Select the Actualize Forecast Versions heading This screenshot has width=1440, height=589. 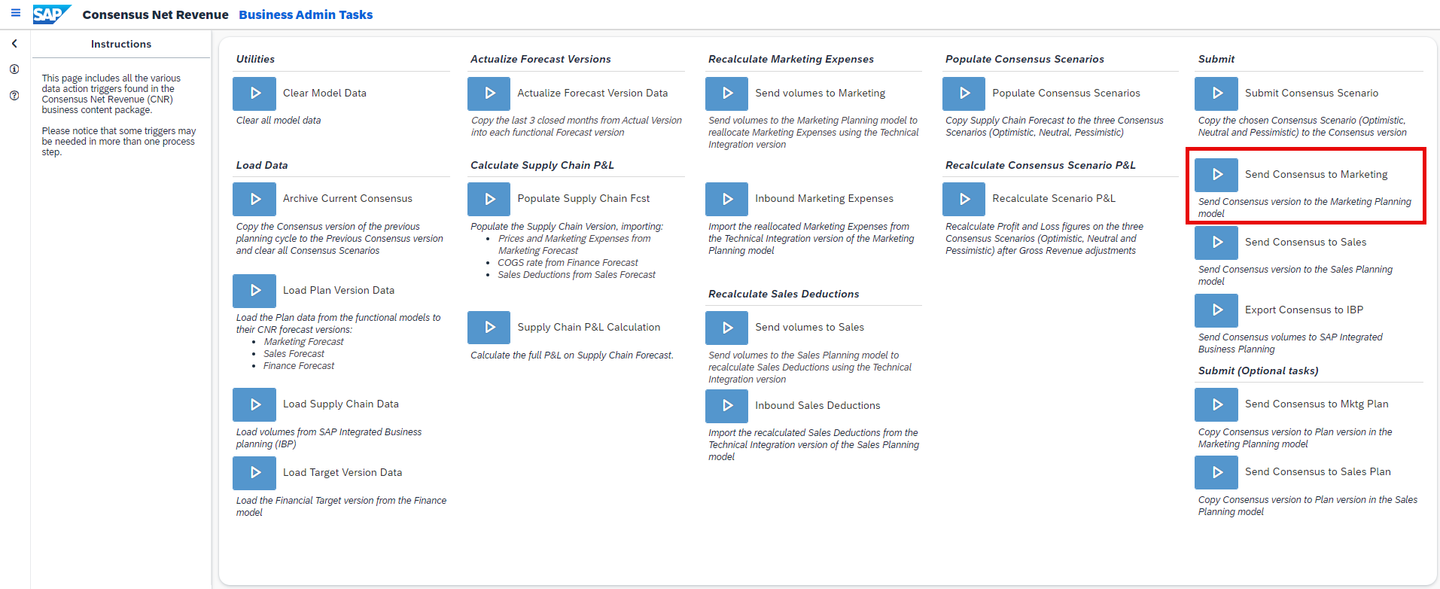(x=541, y=59)
